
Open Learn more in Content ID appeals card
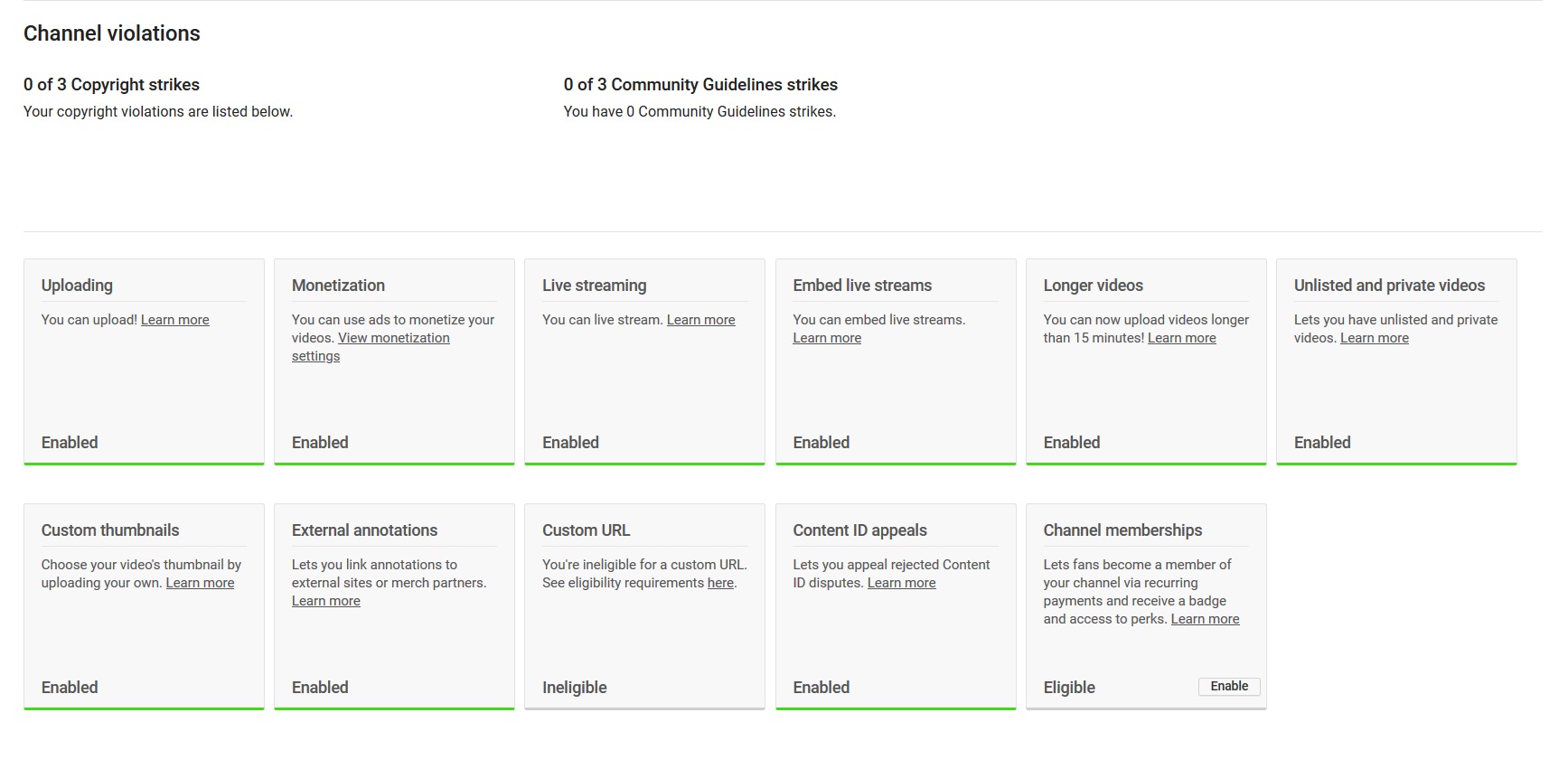point(901,583)
